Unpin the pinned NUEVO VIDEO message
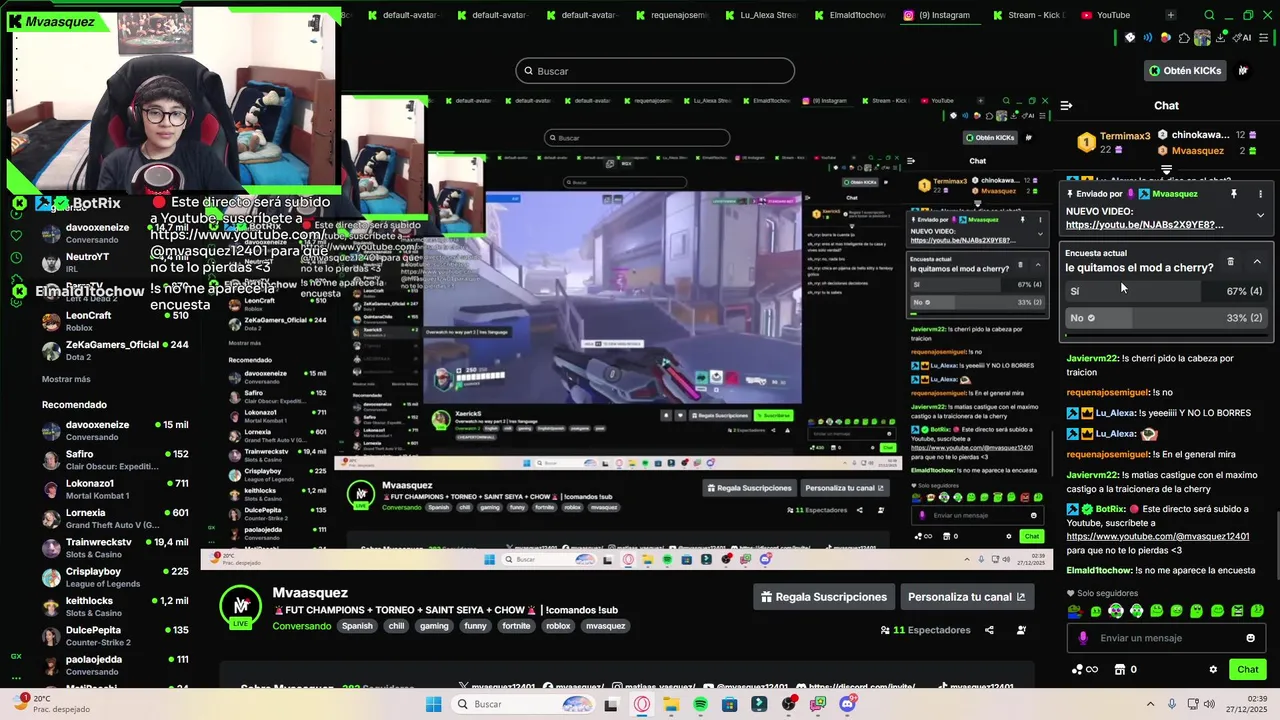 1234,194
